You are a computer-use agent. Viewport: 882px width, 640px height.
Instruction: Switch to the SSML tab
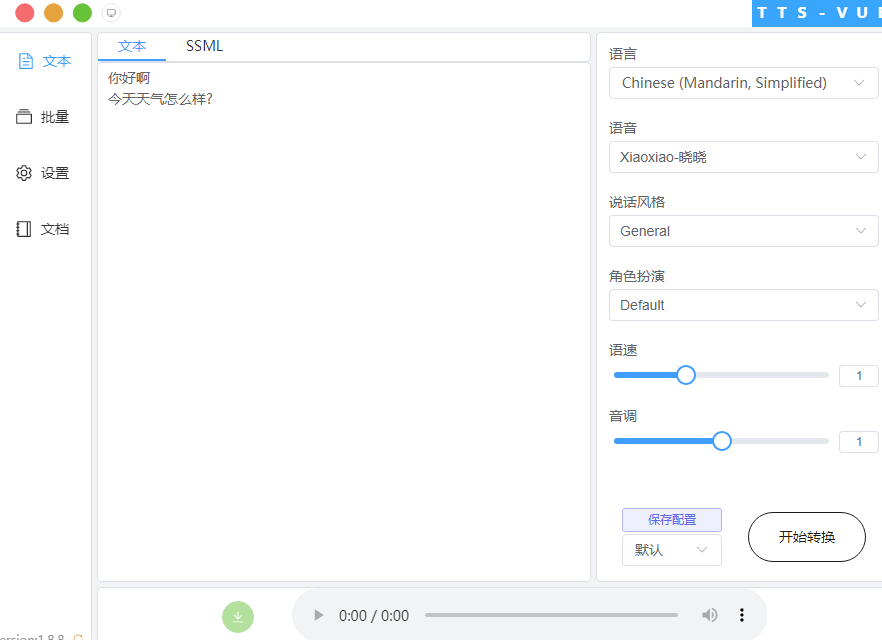(x=204, y=45)
